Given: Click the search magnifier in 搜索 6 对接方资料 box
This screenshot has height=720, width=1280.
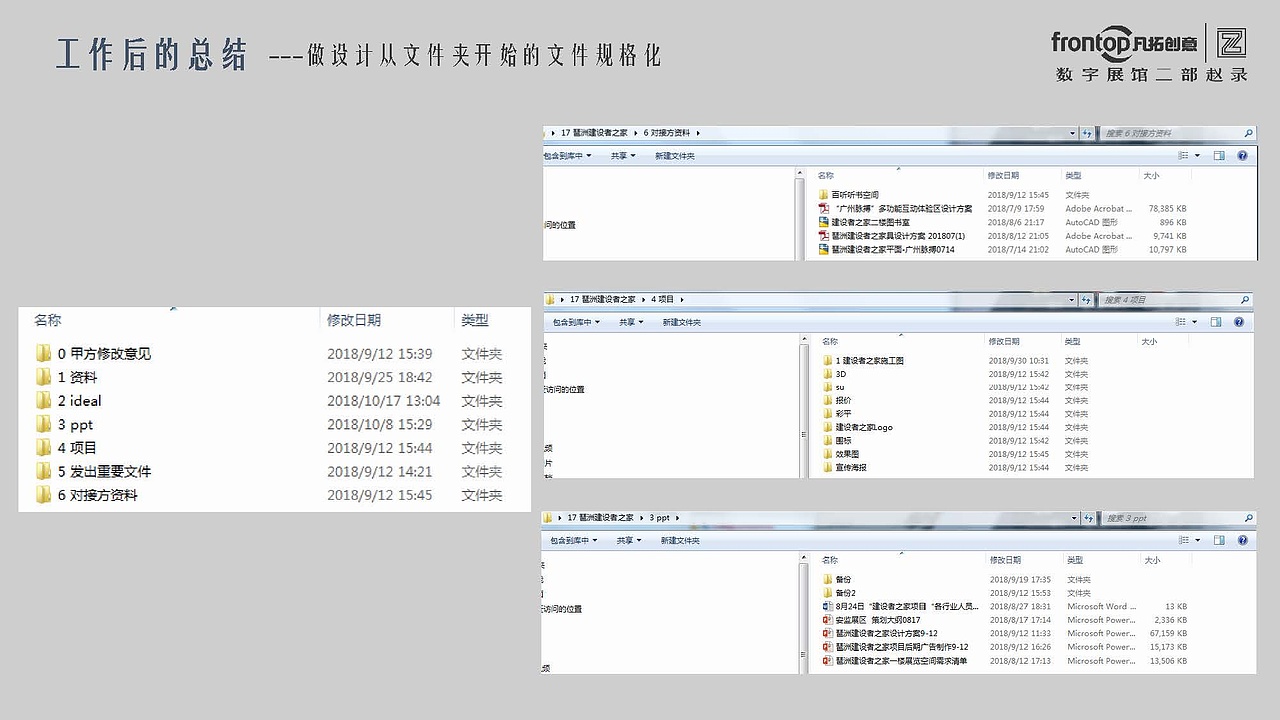Looking at the screenshot, I should pos(1247,132).
